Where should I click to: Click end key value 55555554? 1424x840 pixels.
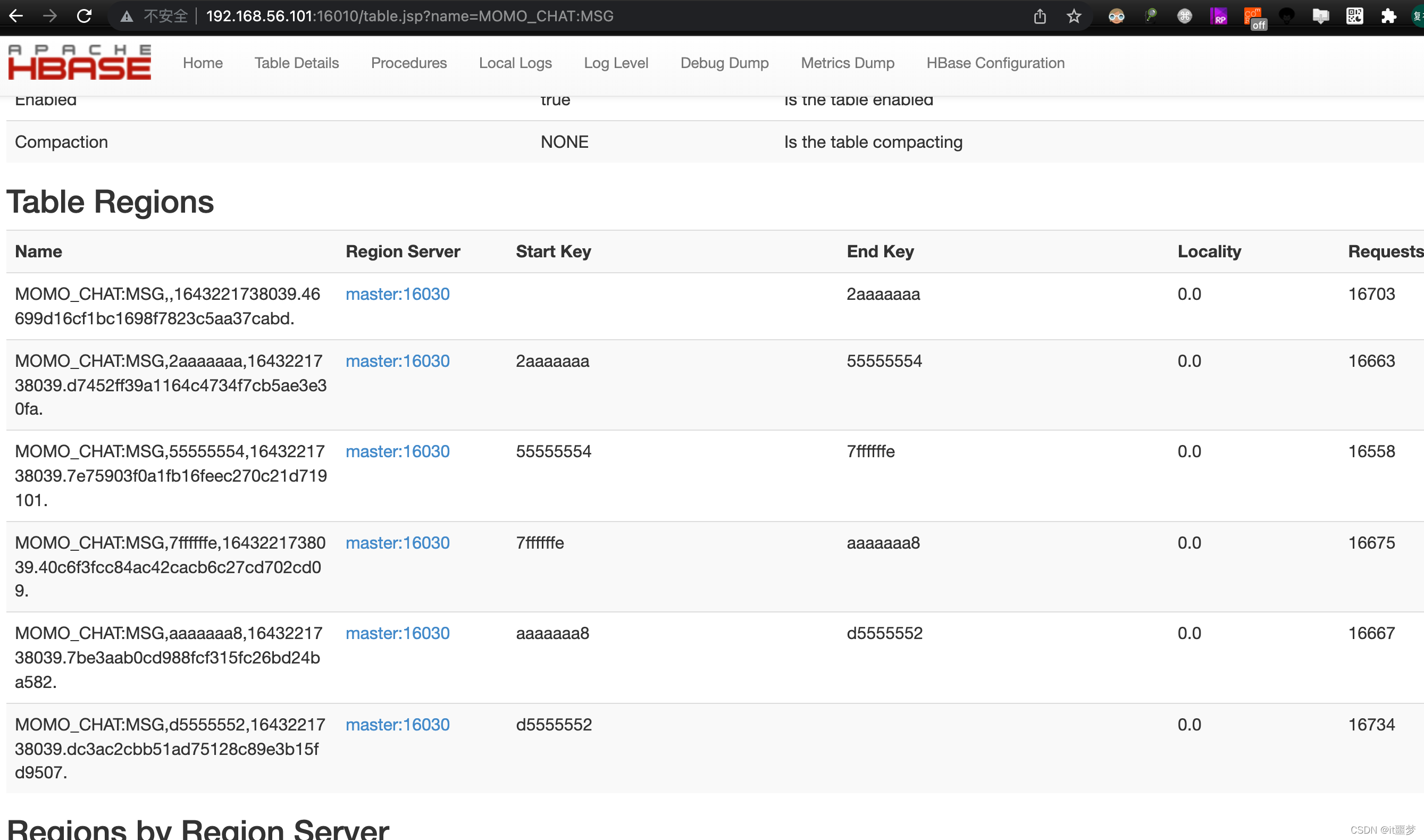coord(884,360)
